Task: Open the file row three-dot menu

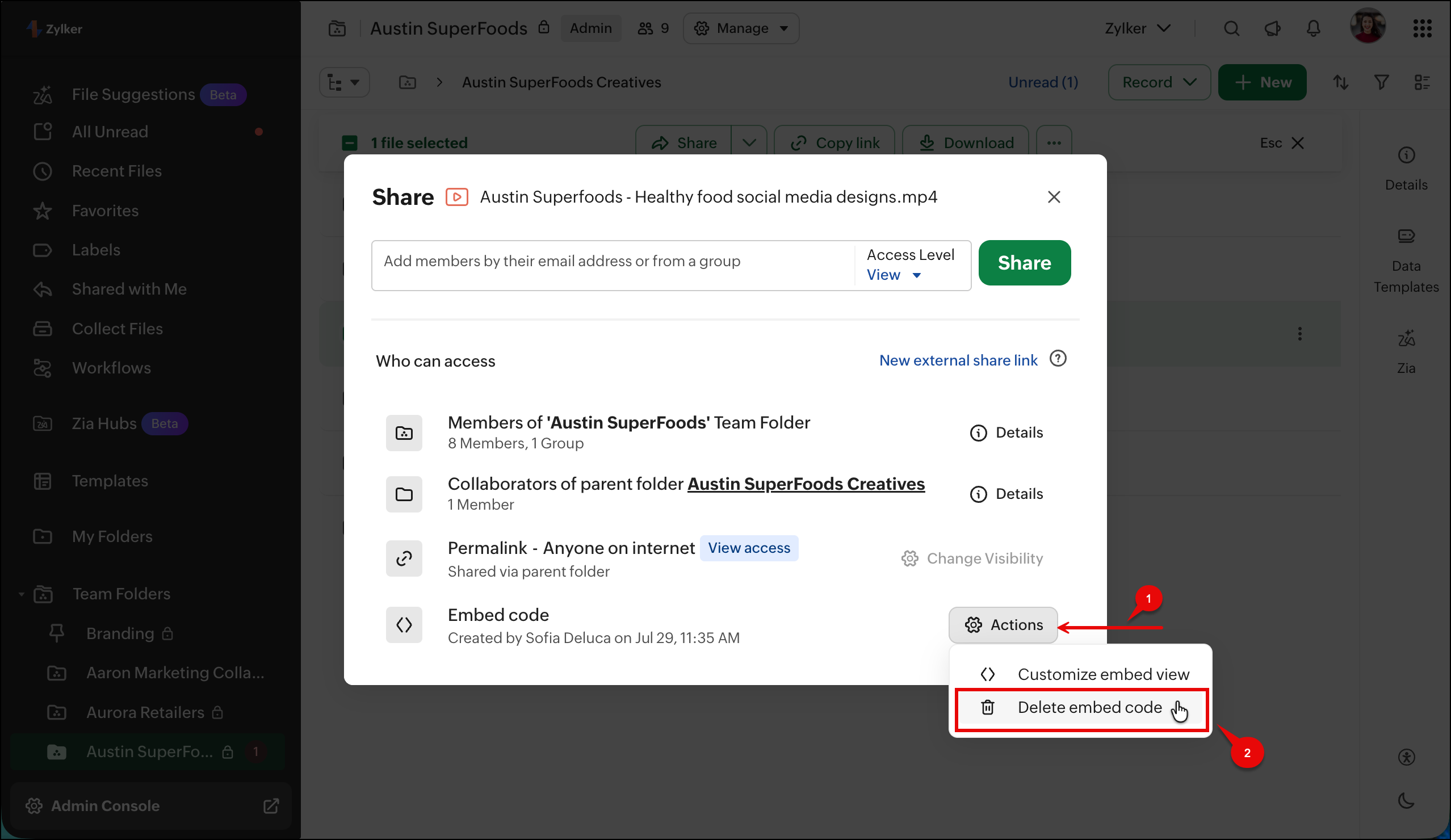Action: [x=1299, y=334]
